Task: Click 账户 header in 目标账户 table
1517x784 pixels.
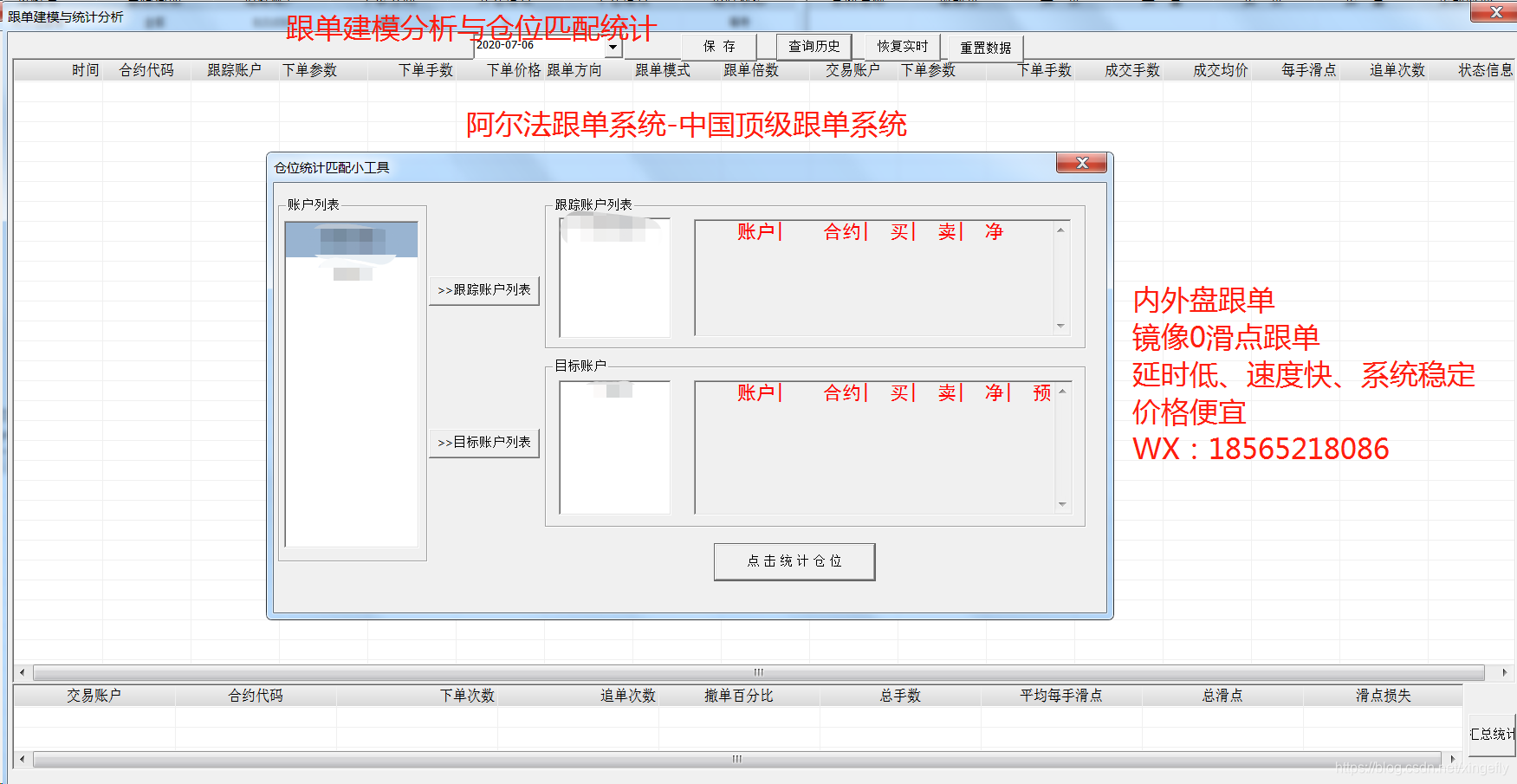Action: [755, 393]
